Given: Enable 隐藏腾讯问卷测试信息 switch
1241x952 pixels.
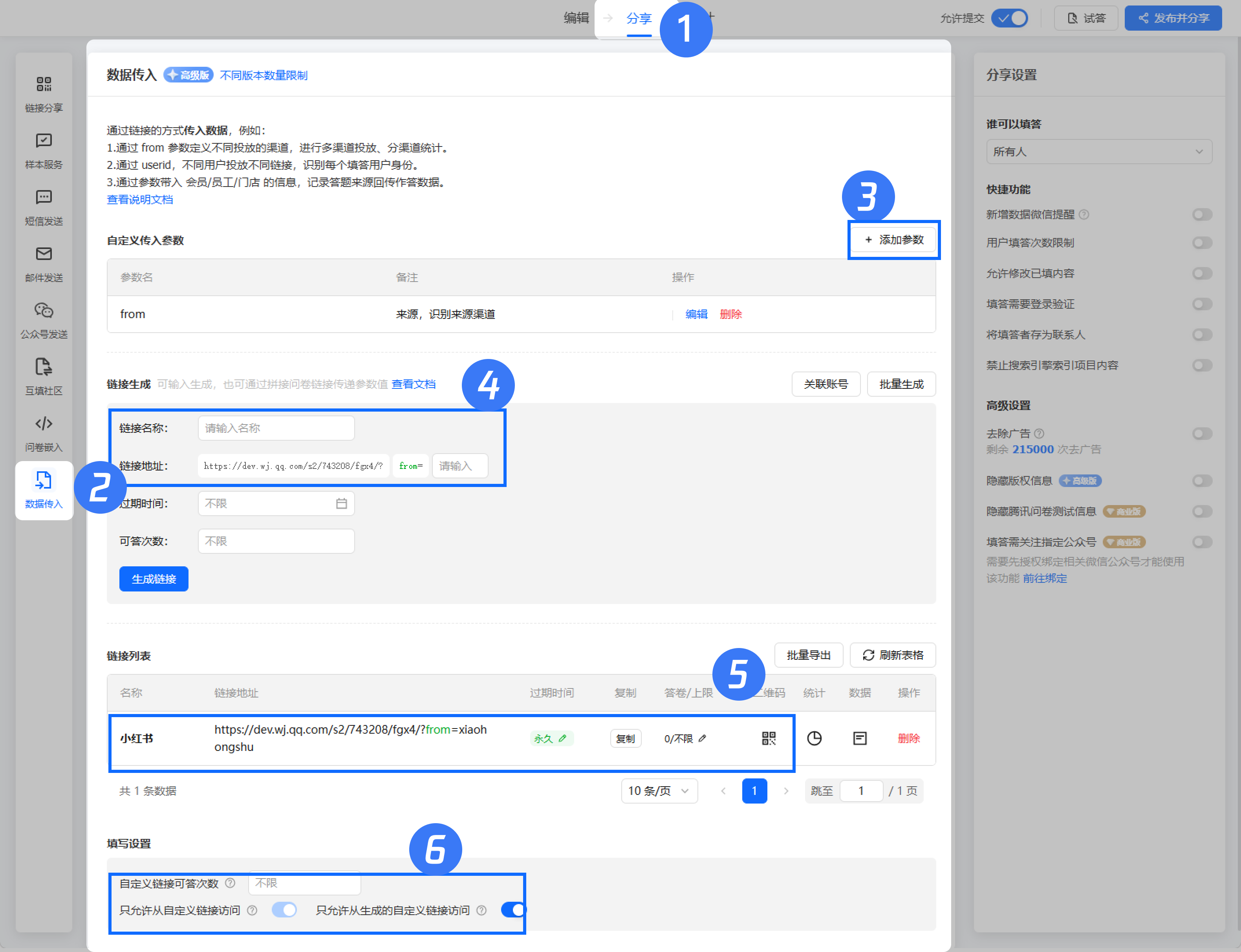Looking at the screenshot, I should 1202,511.
